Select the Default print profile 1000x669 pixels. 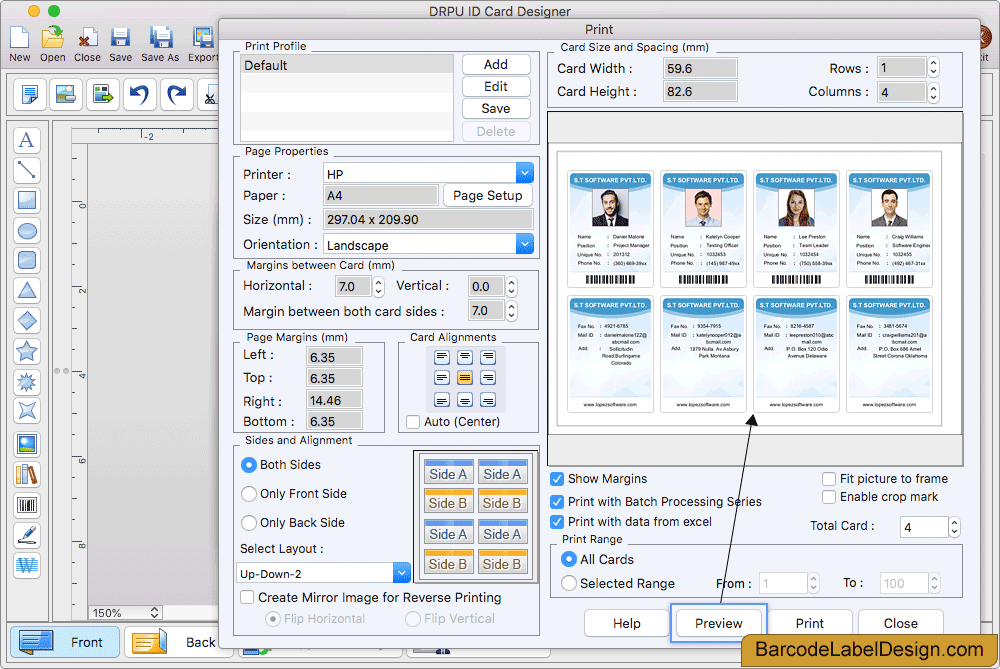(347, 65)
